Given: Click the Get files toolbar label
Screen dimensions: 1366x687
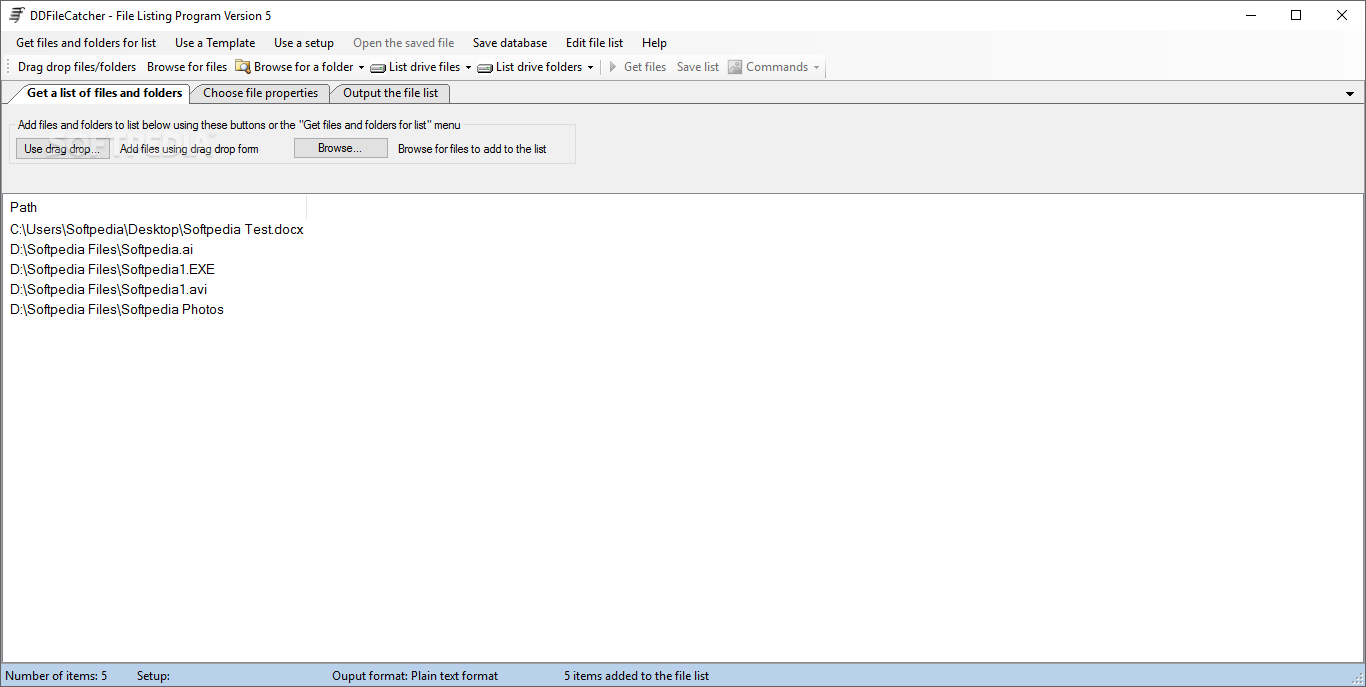Looking at the screenshot, I should [645, 67].
